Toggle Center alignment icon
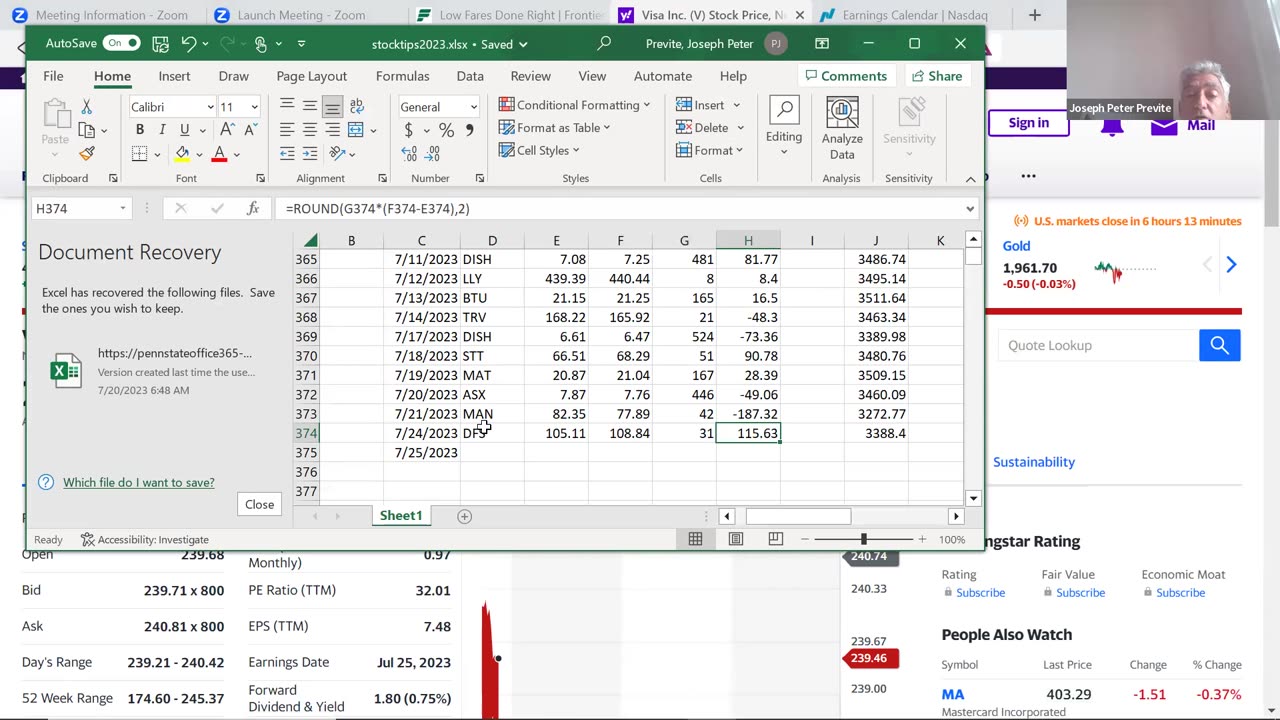Screen dimensions: 1280x720 point(310,130)
